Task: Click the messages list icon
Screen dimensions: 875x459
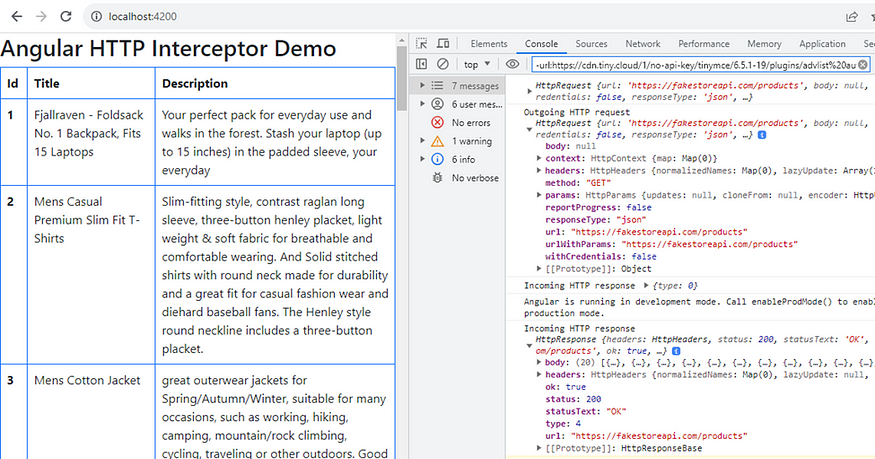Action: pos(438,85)
